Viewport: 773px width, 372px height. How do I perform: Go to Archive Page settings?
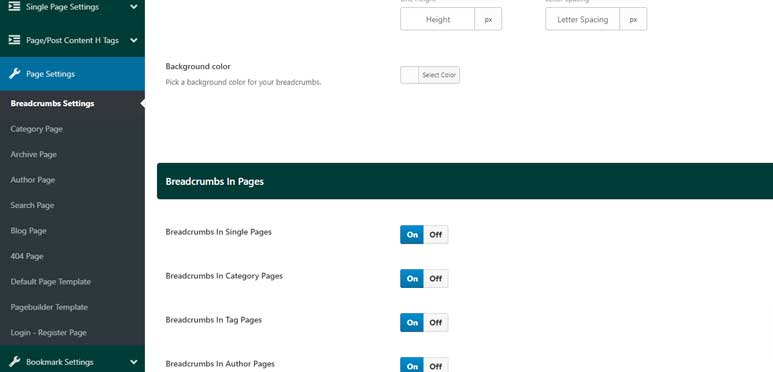[x=34, y=155]
